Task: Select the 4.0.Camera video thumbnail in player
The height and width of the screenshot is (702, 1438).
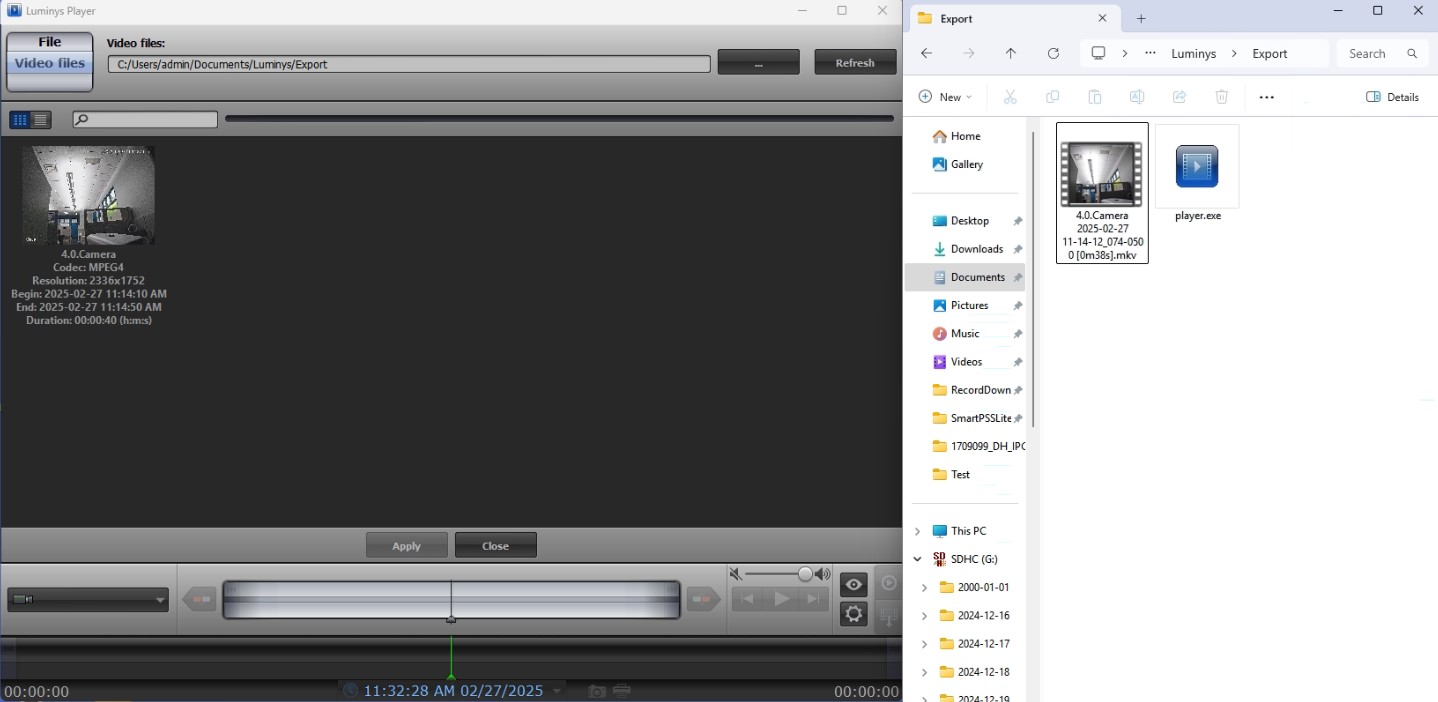Action: pyautogui.click(x=88, y=195)
